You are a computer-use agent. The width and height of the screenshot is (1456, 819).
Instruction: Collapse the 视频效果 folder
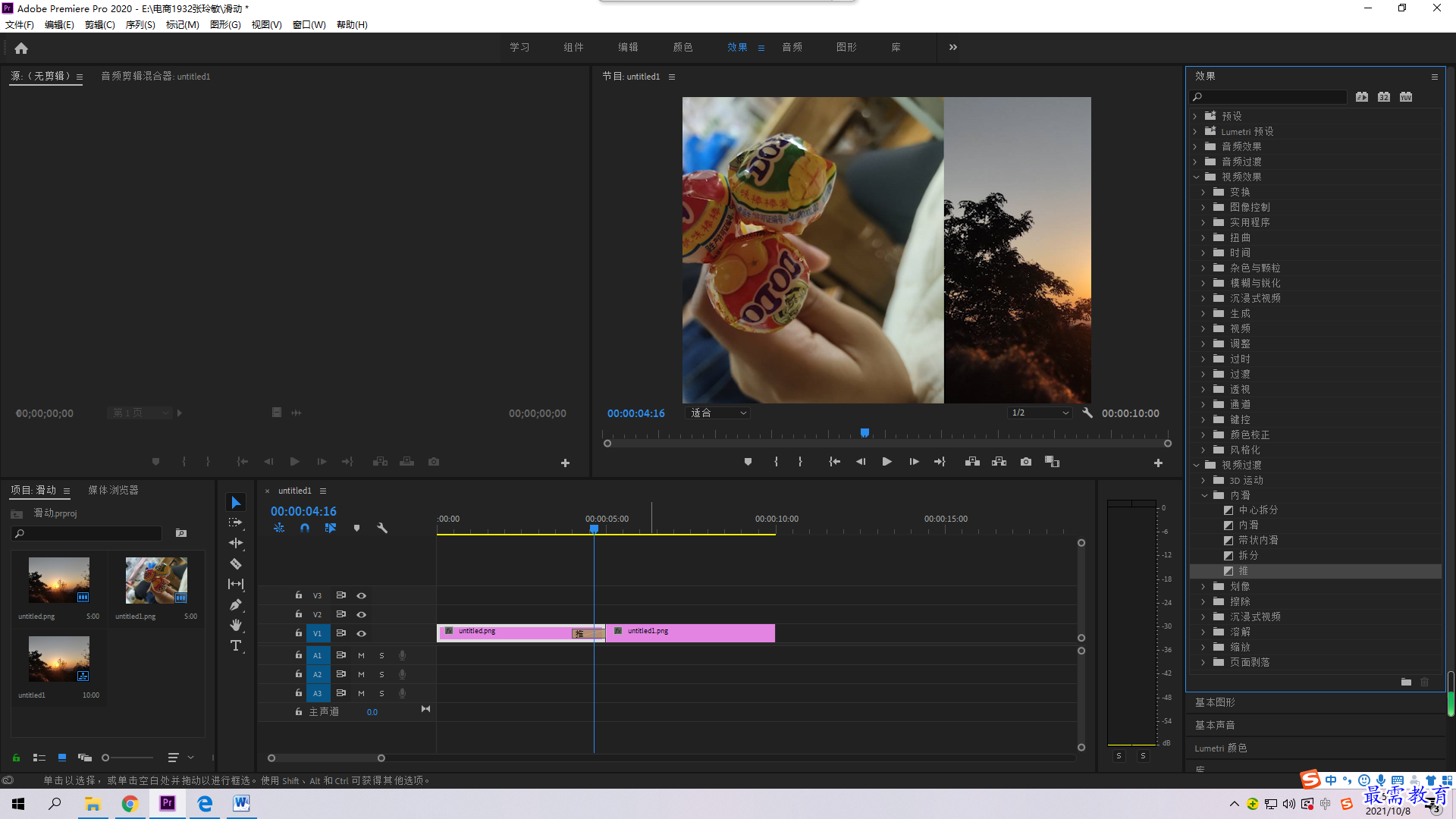point(1196,177)
